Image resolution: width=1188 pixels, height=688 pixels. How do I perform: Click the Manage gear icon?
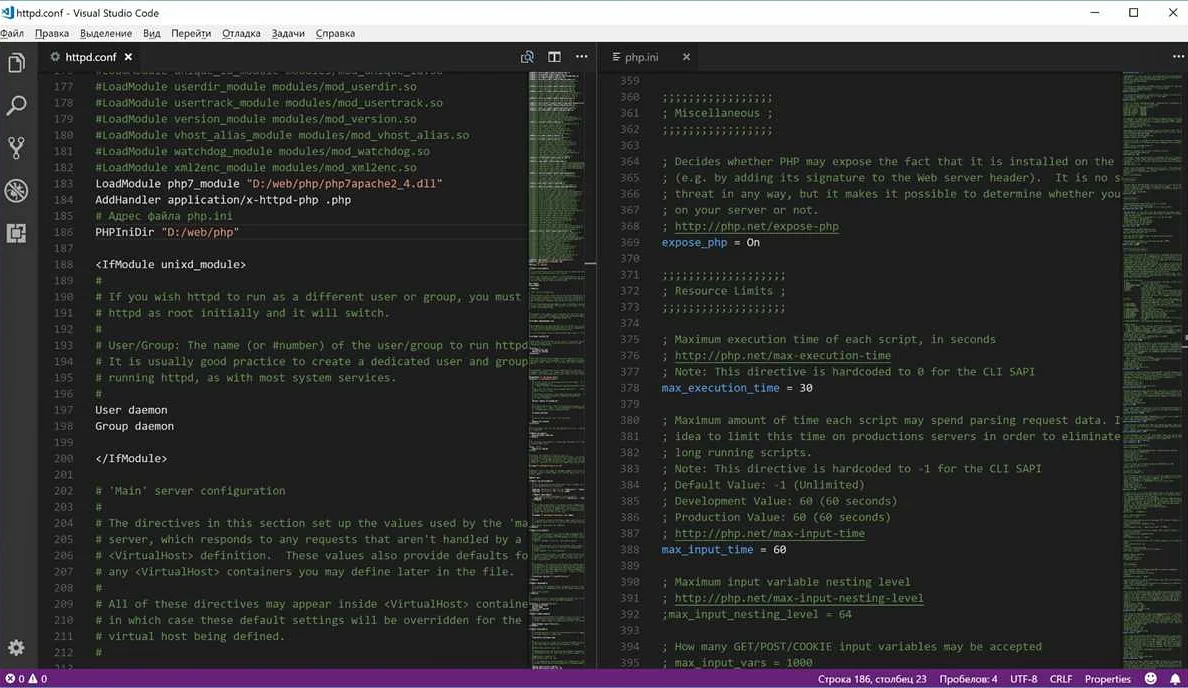[x=16, y=648]
